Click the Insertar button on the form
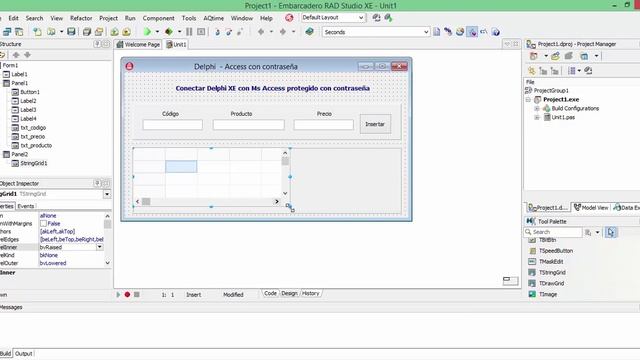This screenshot has height=360, width=640. pos(375,124)
